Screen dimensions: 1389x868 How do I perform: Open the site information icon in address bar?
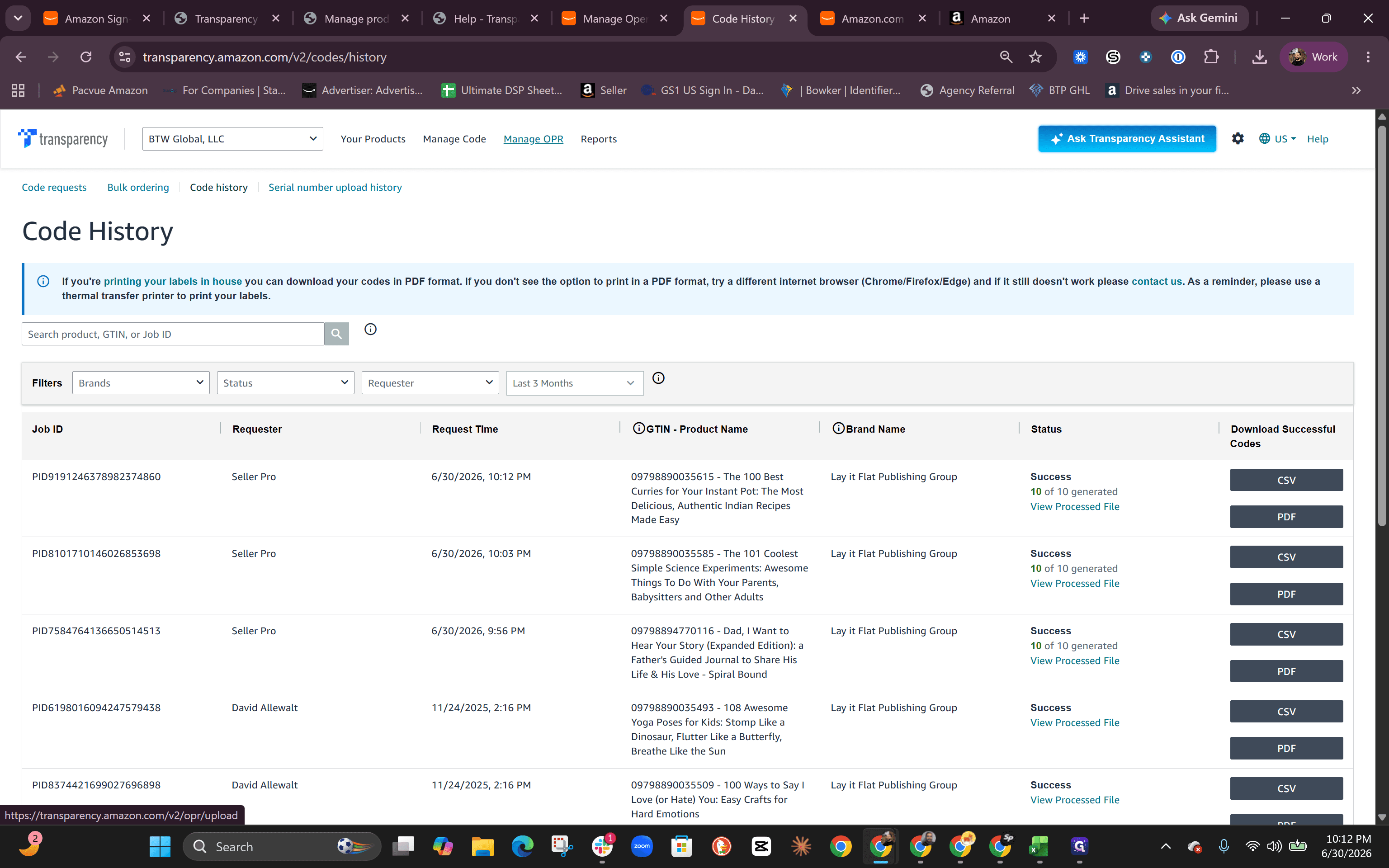pyautogui.click(x=124, y=57)
